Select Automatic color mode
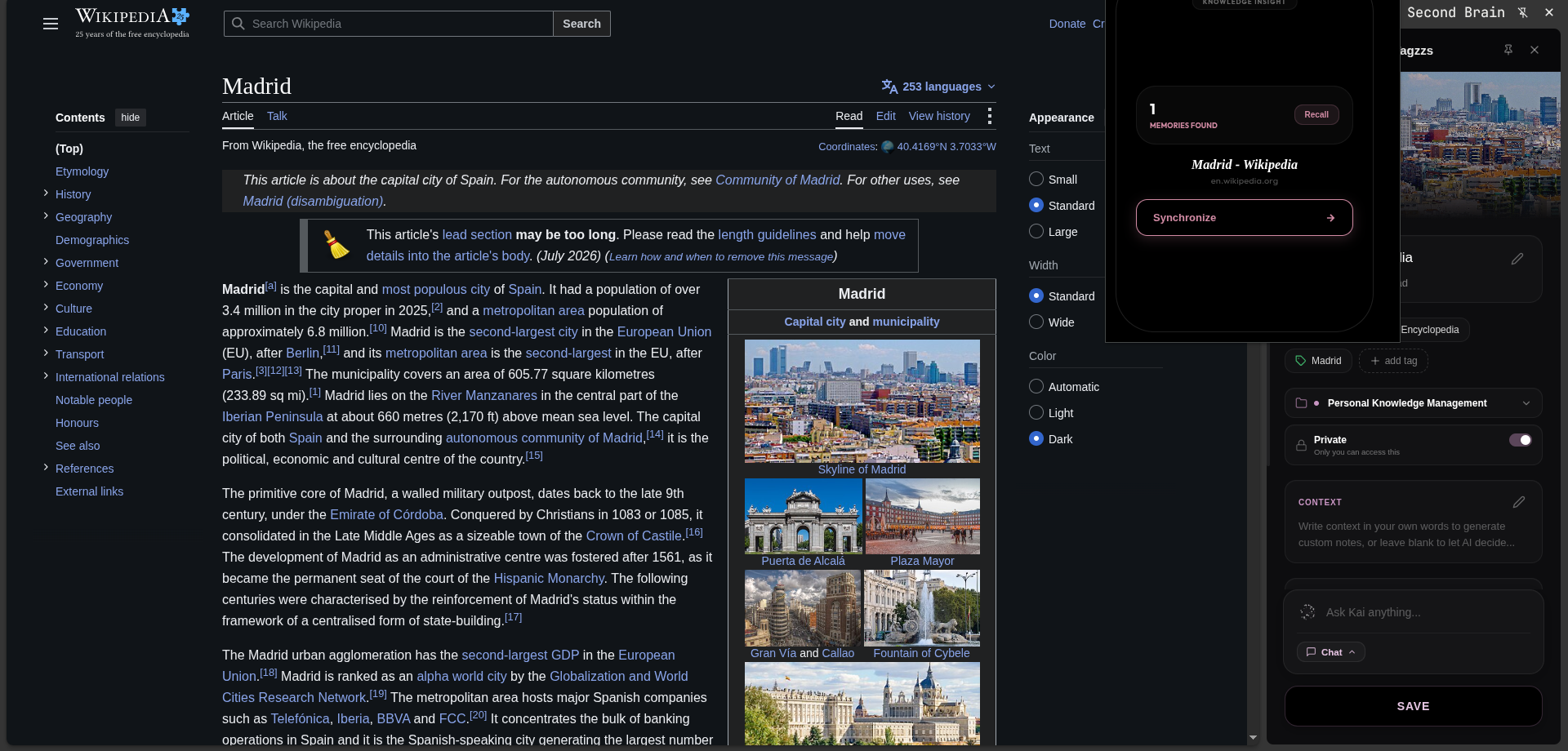Viewport: 1568px width, 751px height. (1036, 386)
